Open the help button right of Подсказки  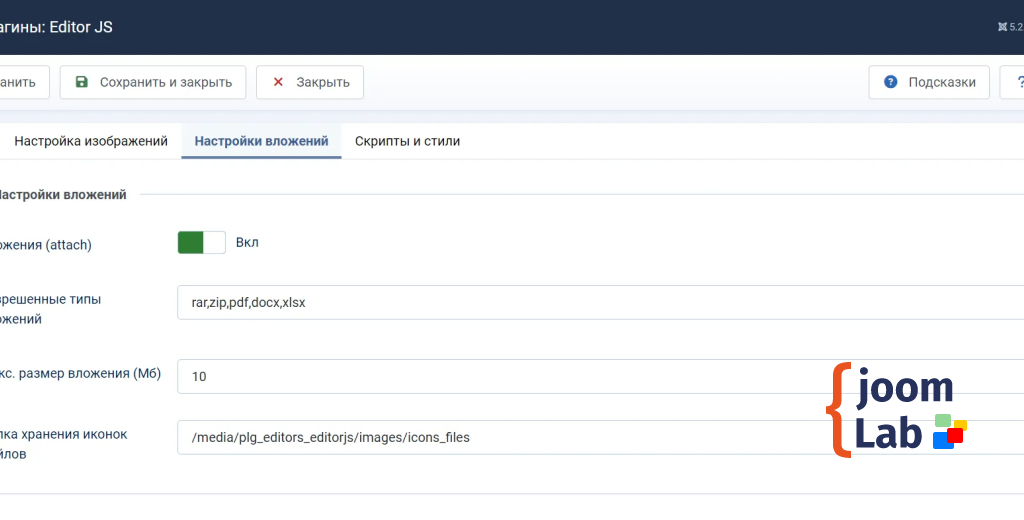click(1015, 82)
